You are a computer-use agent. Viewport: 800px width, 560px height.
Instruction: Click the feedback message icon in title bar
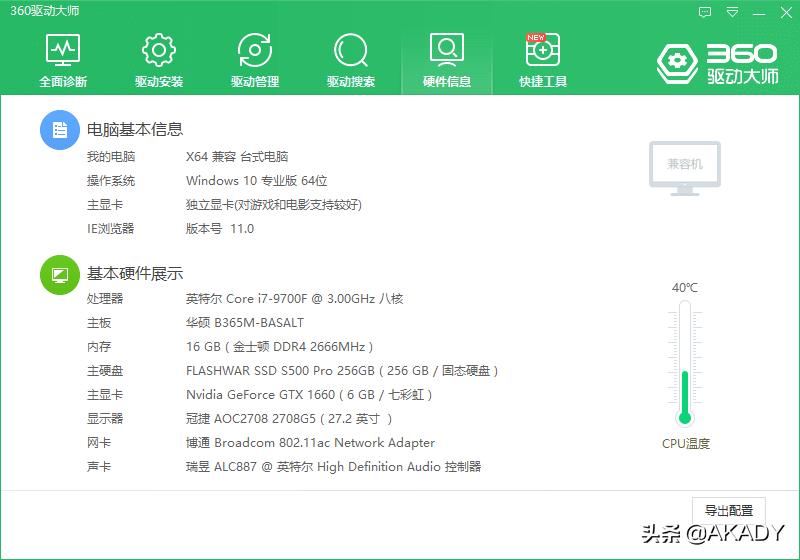tap(705, 12)
